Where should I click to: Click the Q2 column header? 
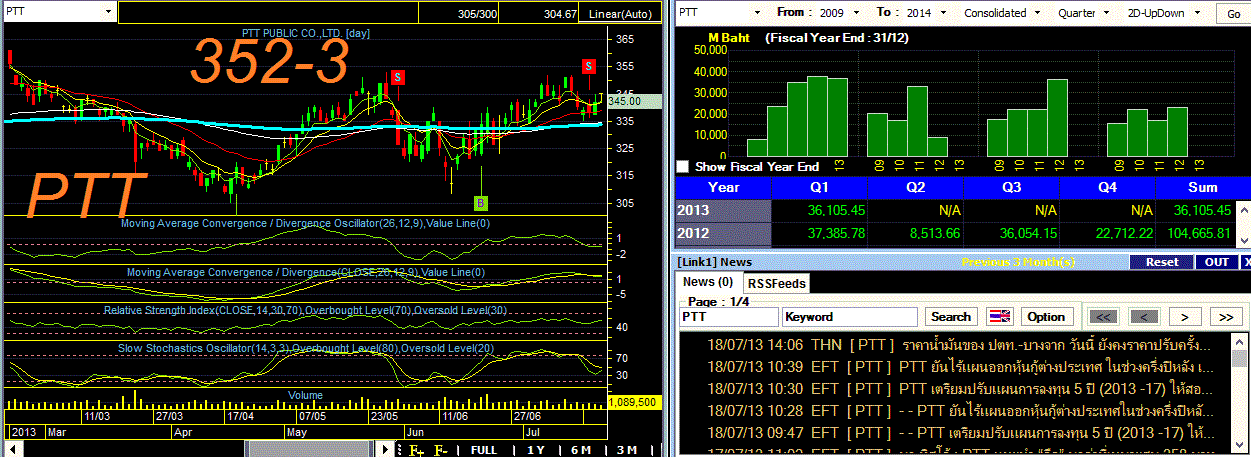point(915,187)
